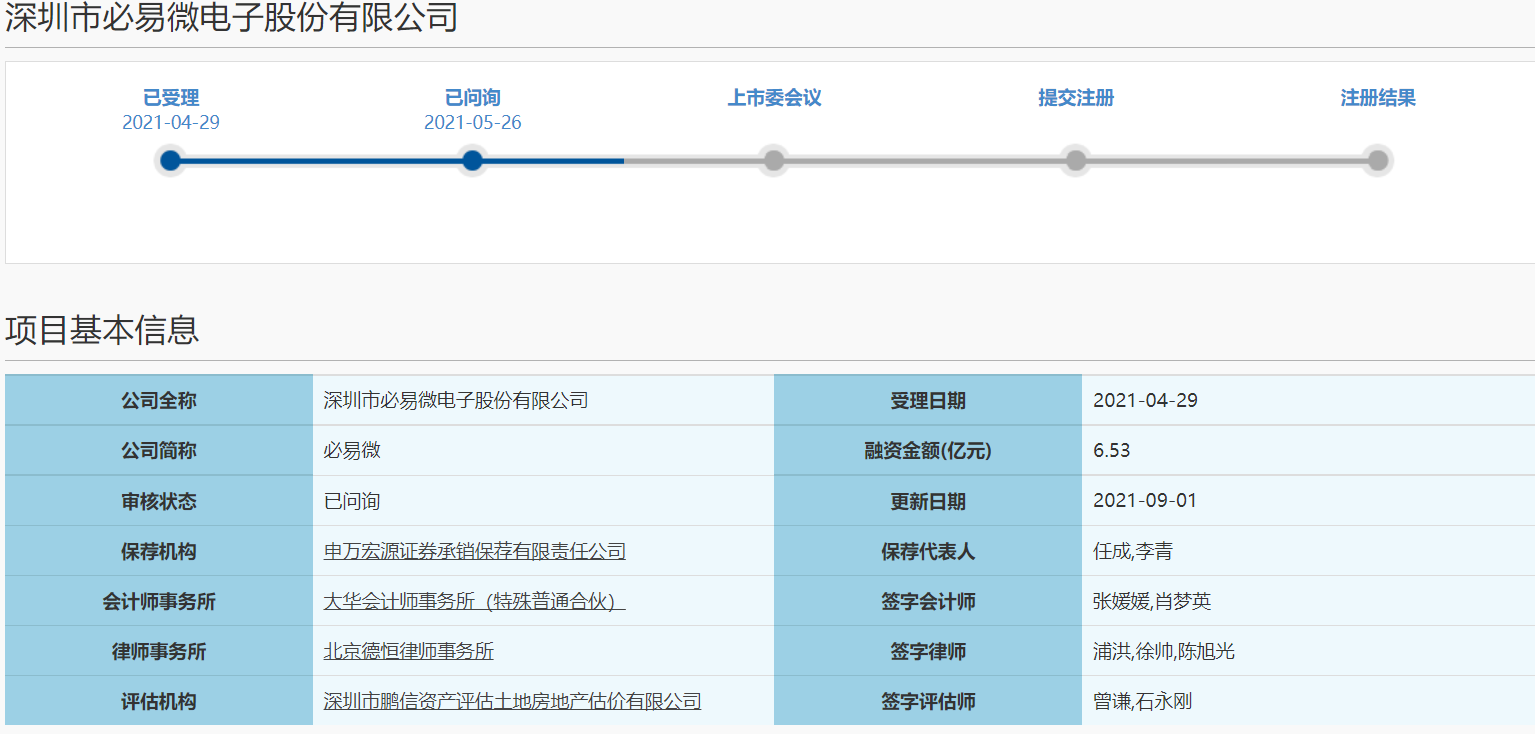Open 北京德恒律师事务所 link
The width and height of the screenshot is (1535, 734).
409,651
